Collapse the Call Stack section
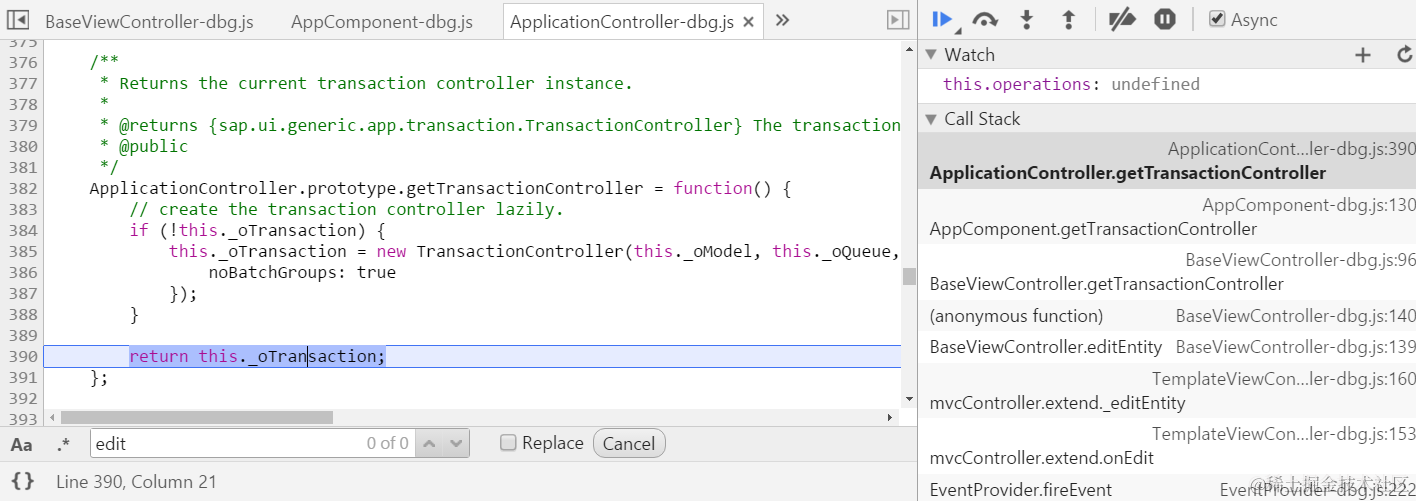Viewport: 1416px width, 501px height. pos(931,119)
